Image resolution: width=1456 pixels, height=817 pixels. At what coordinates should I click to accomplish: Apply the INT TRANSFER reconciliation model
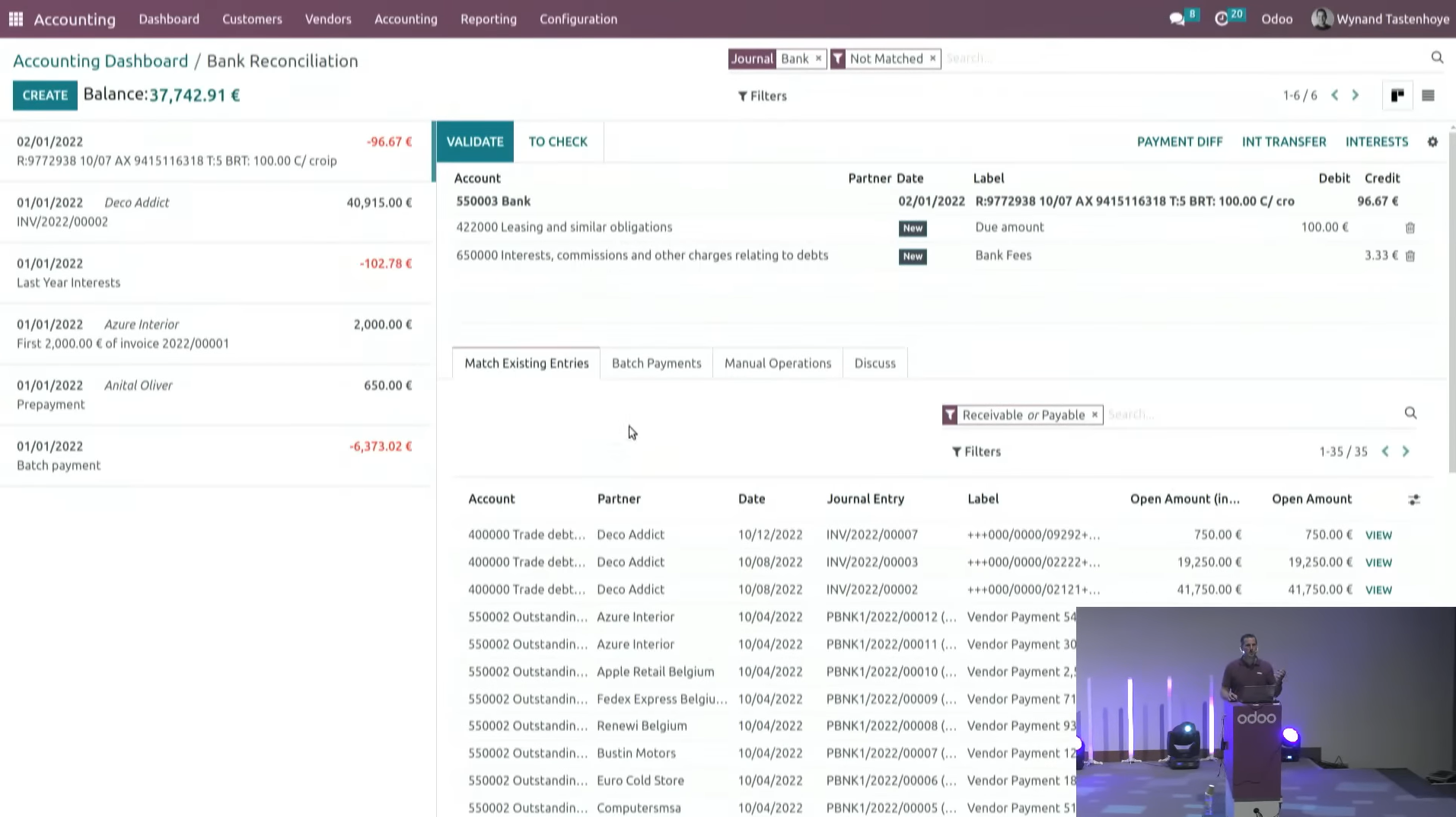(x=1284, y=142)
